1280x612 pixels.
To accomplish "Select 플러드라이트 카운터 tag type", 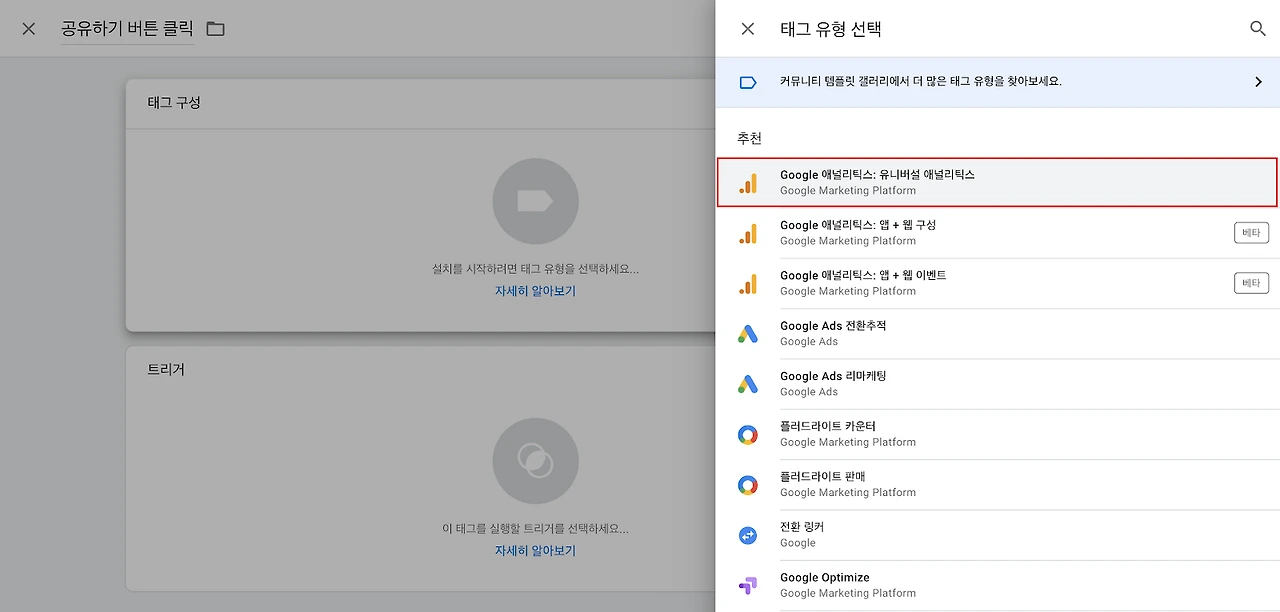I will pyautogui.click(x=998, y=434).
